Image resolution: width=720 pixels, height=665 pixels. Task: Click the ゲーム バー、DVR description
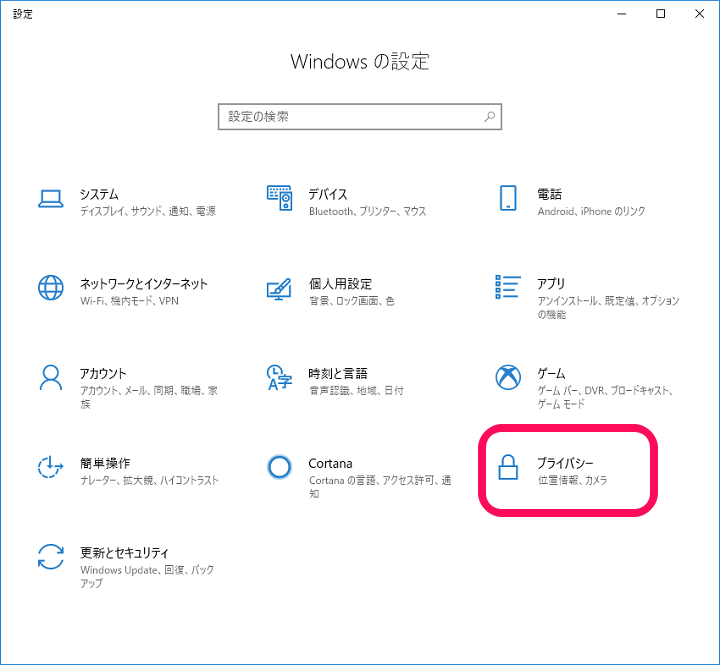[605, 397]
